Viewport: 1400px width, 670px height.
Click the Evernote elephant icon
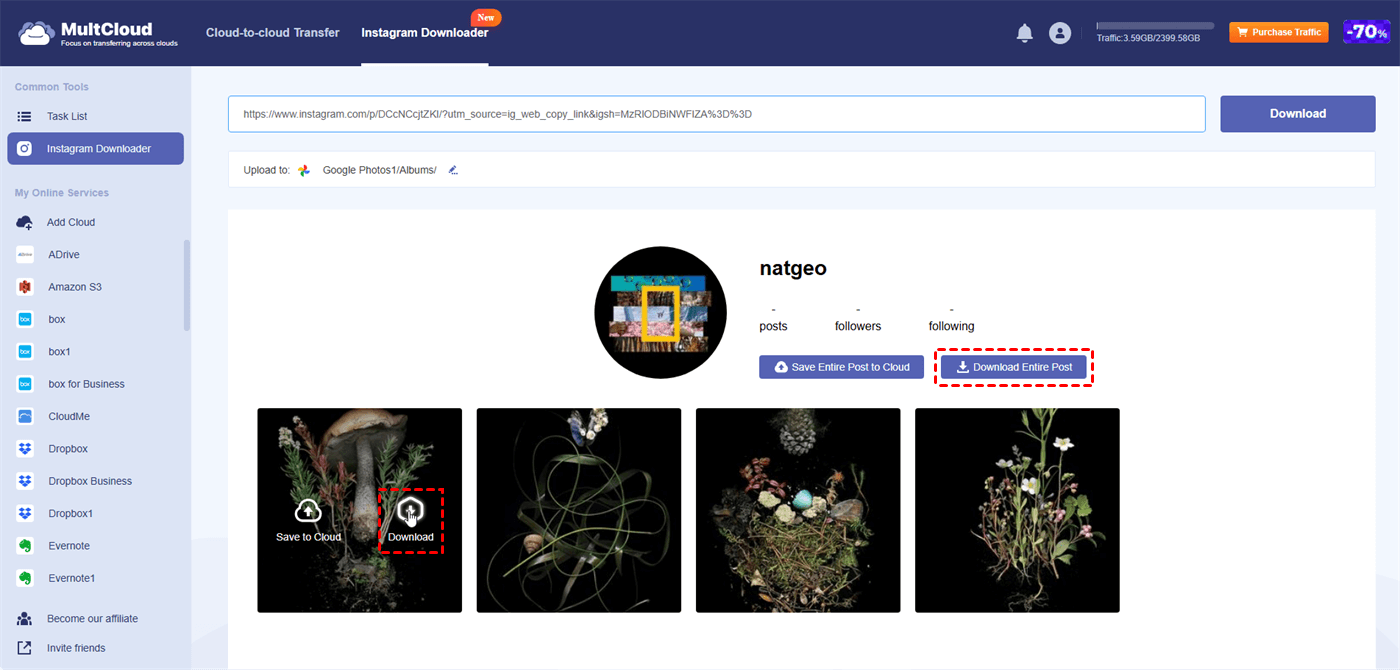[25, 546]
